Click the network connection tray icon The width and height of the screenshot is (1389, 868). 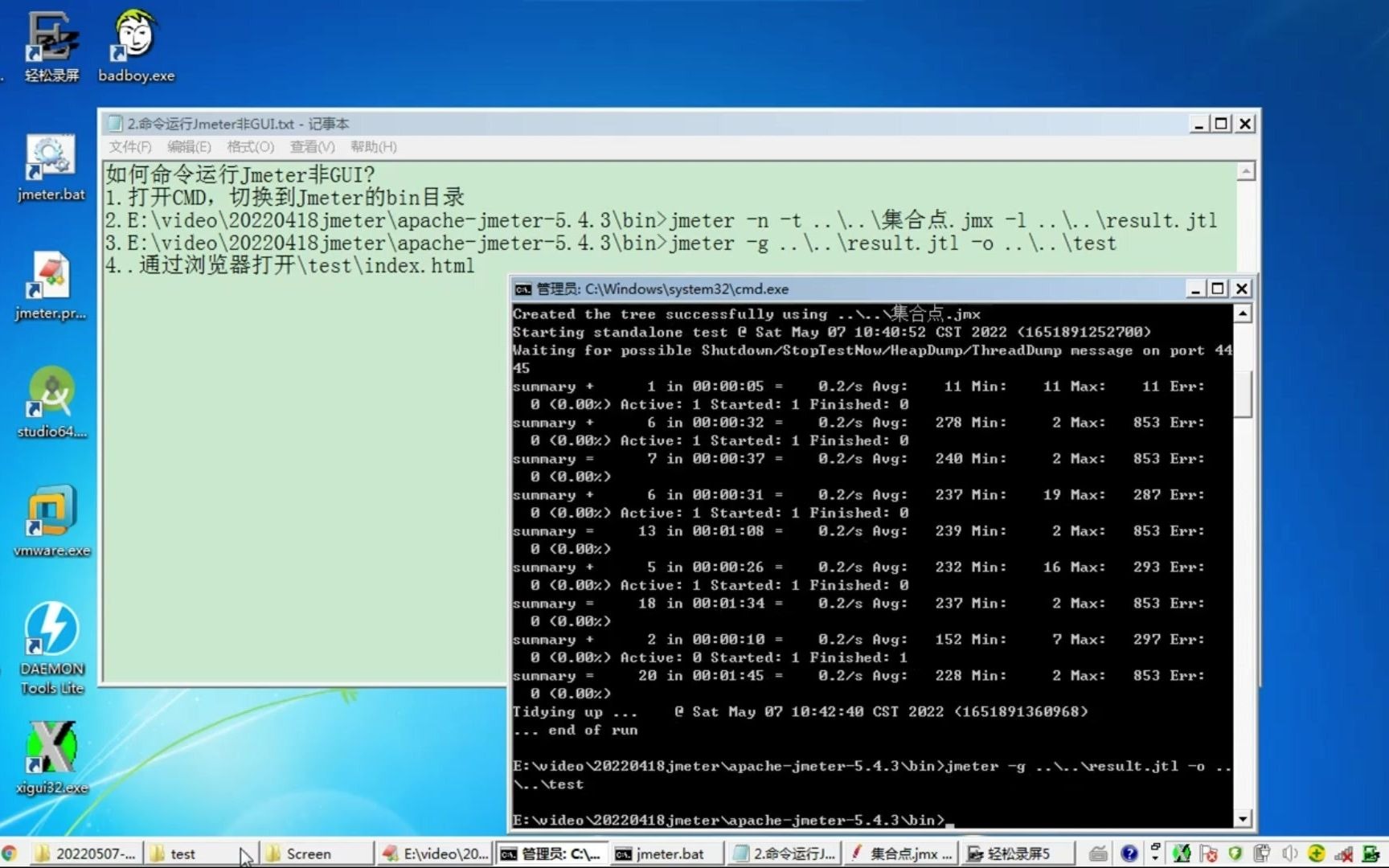[1343, 854]
